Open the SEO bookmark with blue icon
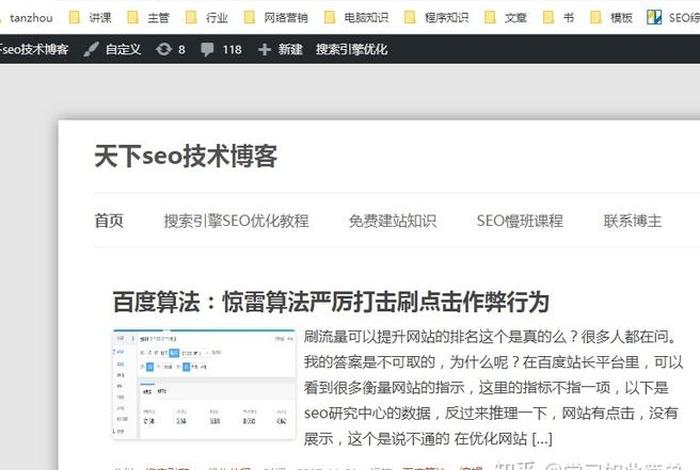Screen dimensions: 700x470 pyautogui.click(x=673, y=18)
